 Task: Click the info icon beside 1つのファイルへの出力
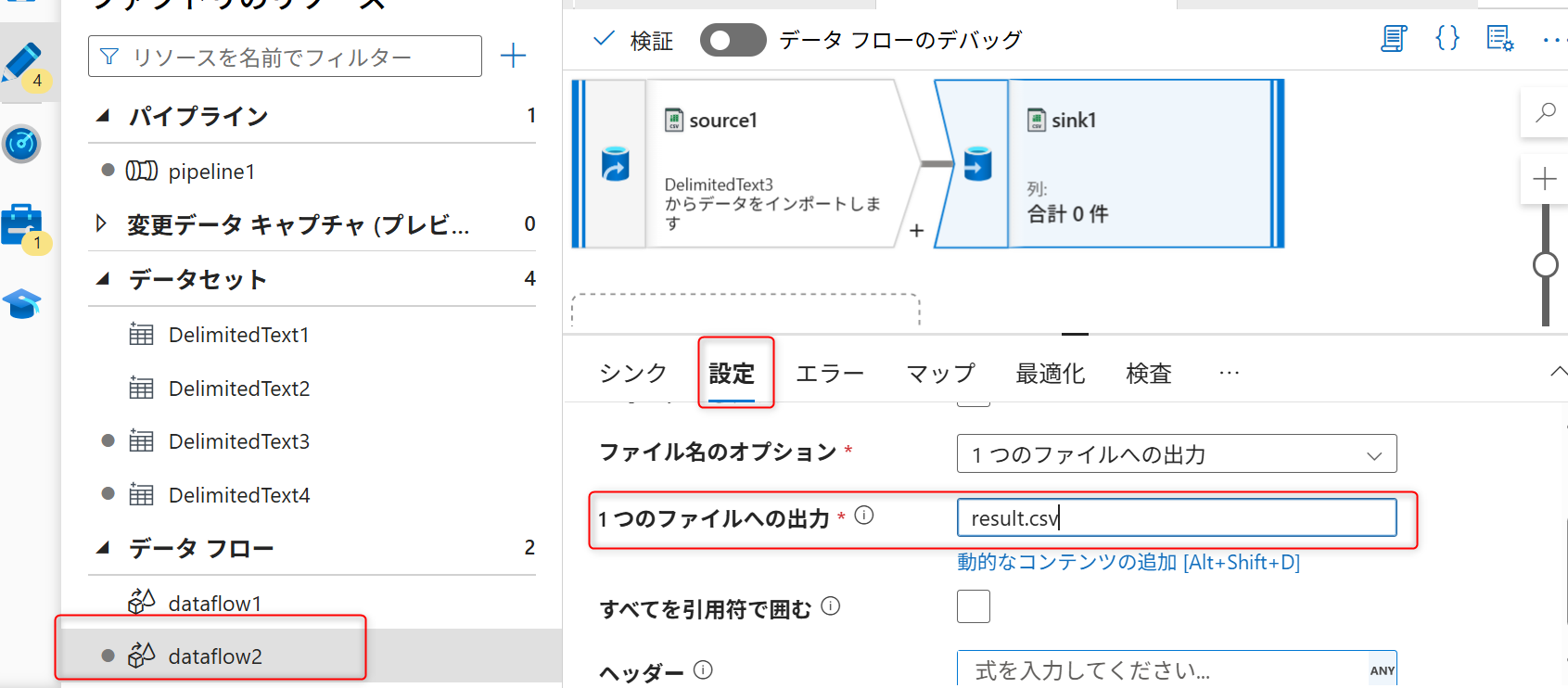[x=864, y=516]
